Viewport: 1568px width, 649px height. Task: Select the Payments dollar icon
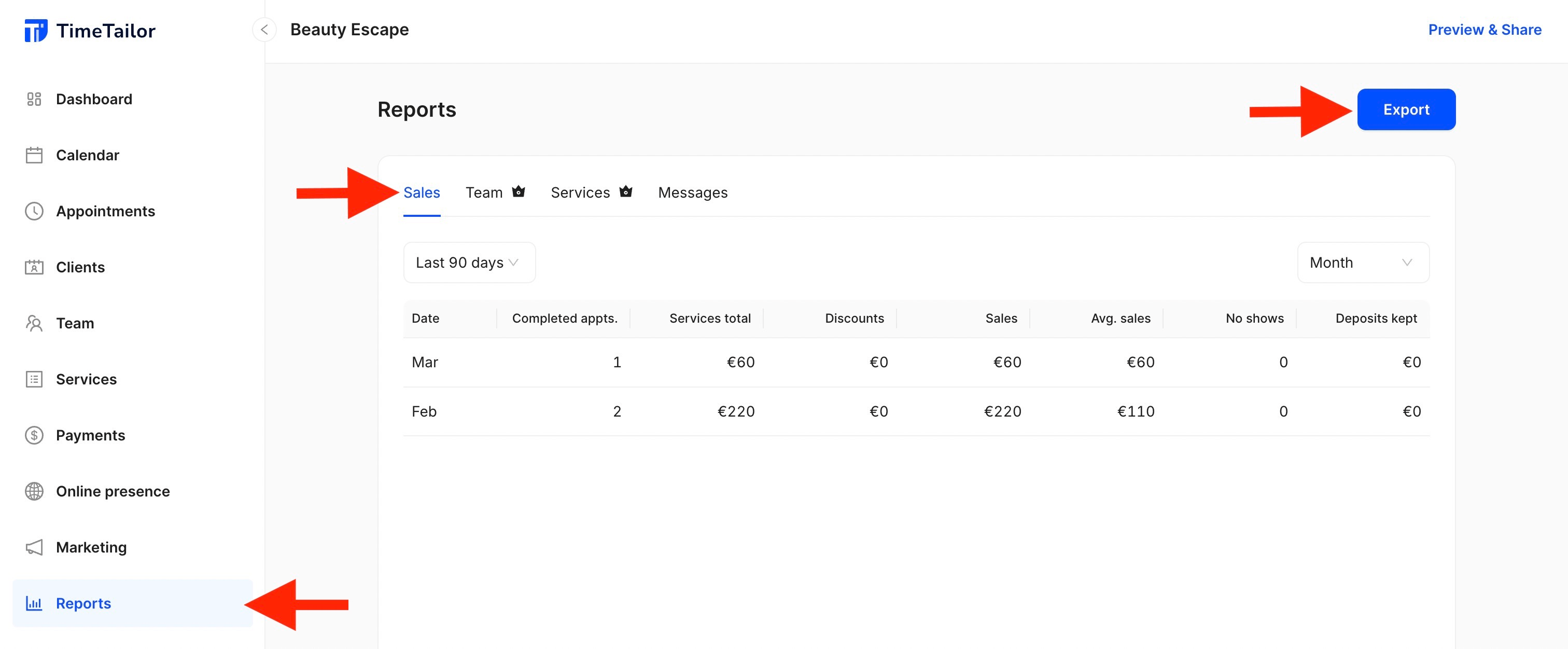tap(34, 435)
